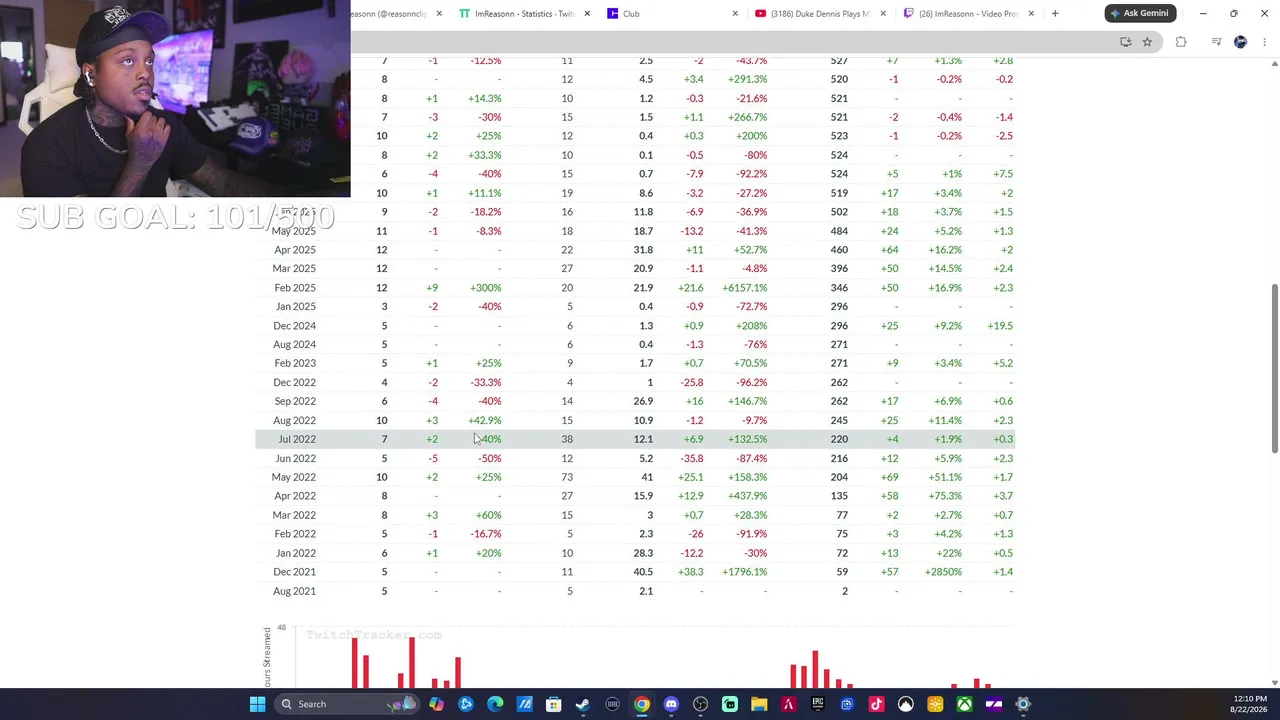Open Chrome's media controls icon

[x=1216, y=42]
